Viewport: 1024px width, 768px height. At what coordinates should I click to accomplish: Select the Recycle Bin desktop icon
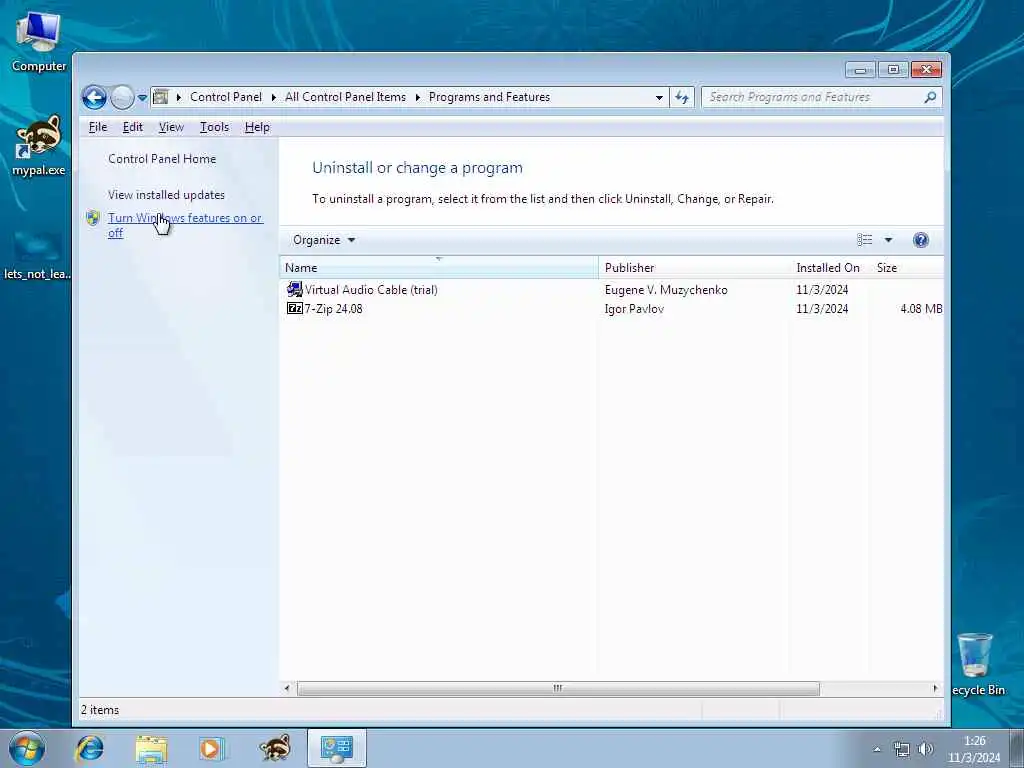976,664
